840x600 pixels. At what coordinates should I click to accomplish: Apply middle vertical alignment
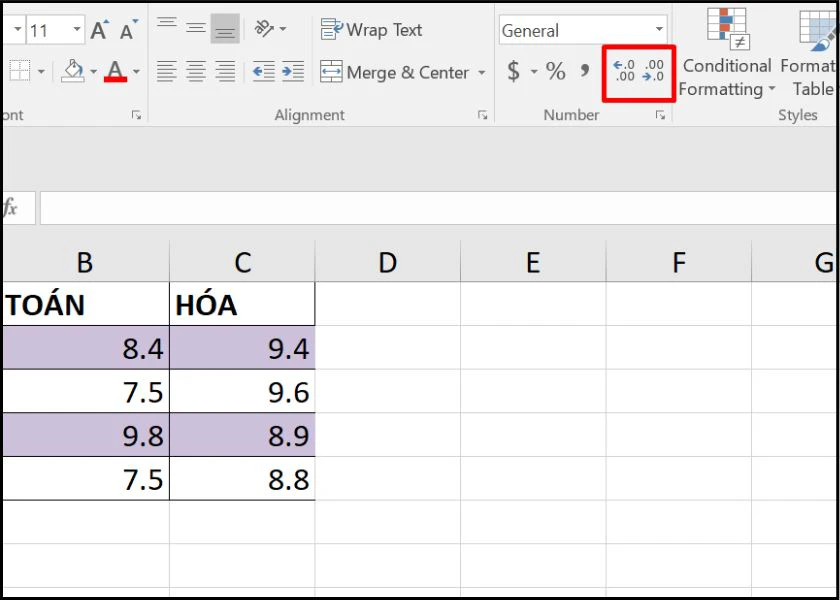click(x=196, y=28)
